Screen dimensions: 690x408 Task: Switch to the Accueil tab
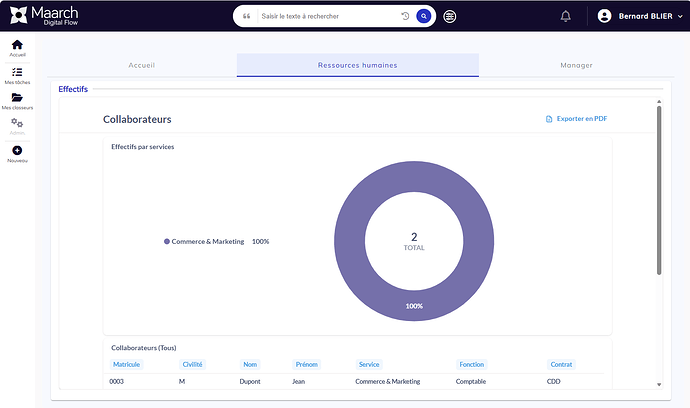coord(142,65)
